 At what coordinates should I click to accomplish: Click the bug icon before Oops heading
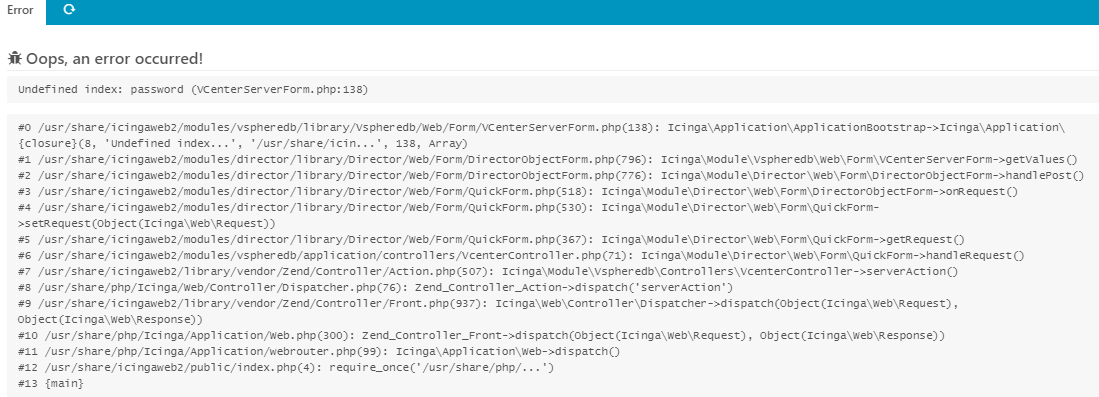click(x=15, y=58)
